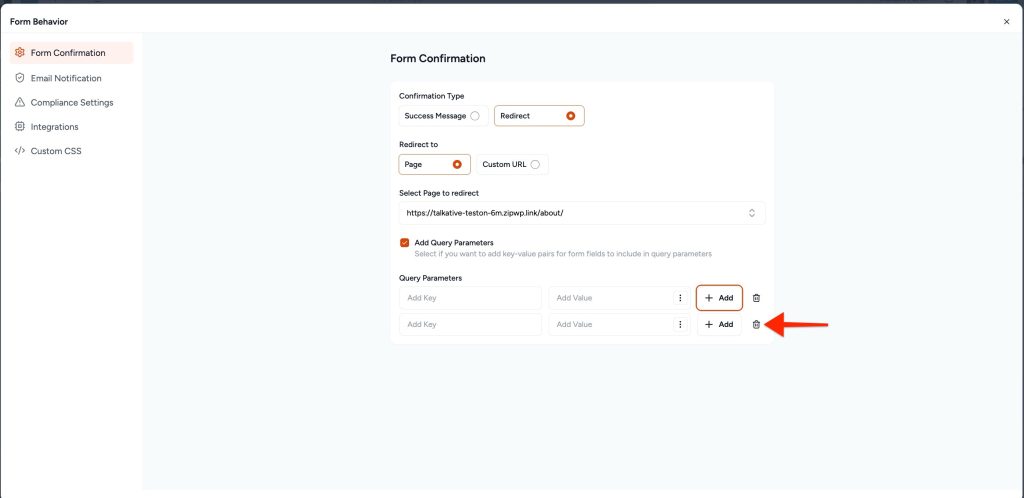Open three-dot menu in second Add Value field
Screen dimensions: 1024x498
[x=680, y=325]
